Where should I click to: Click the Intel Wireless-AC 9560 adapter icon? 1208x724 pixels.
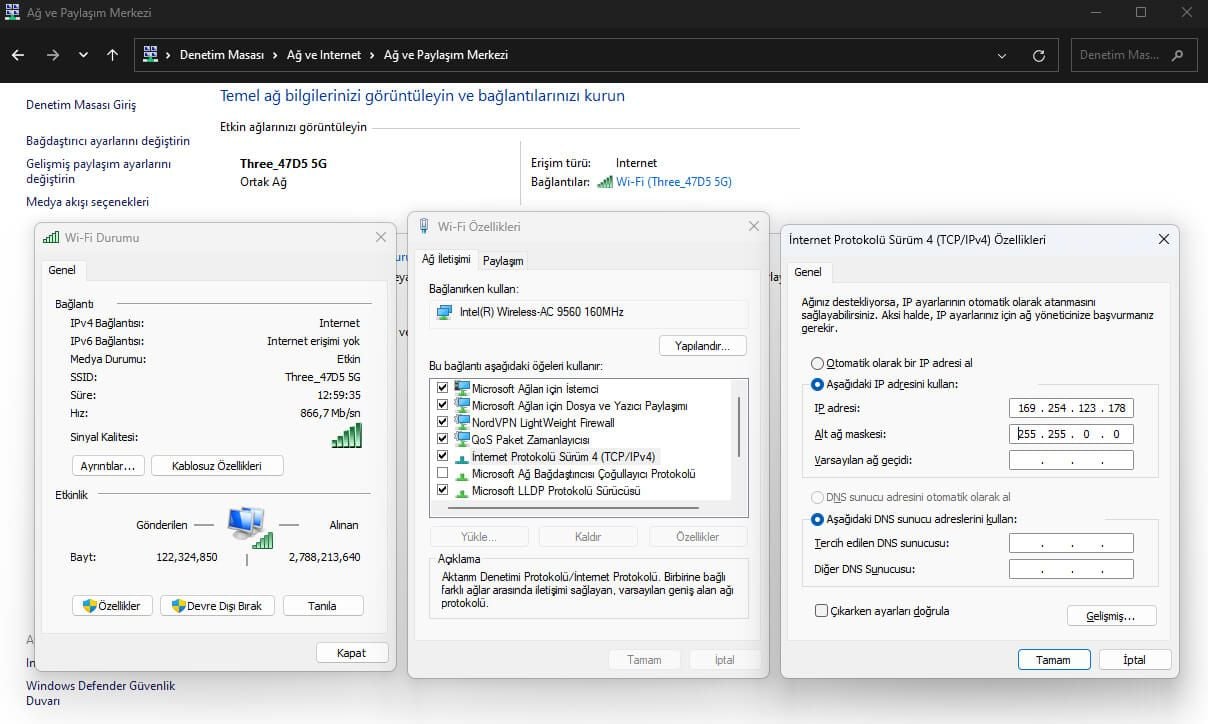click(x=444, y=312)
